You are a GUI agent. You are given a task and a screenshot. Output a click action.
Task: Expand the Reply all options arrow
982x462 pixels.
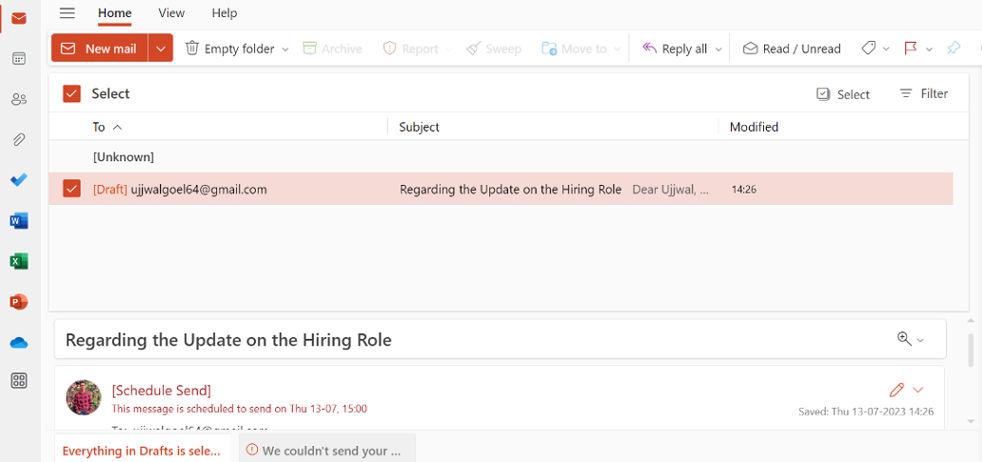(x=718, y=49)
